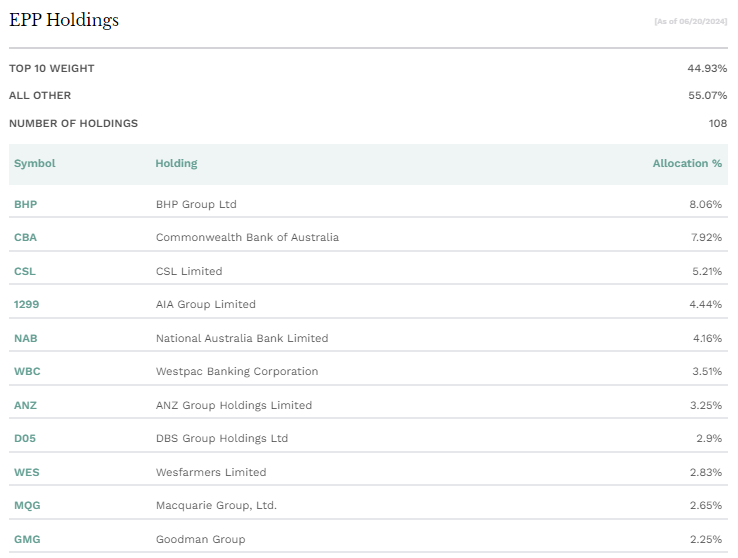Click the Holding column header

[176, 163]
